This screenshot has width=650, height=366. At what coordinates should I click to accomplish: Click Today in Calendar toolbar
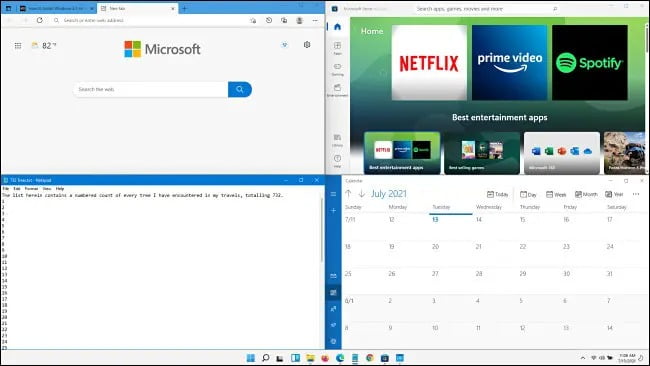[497, 194]
